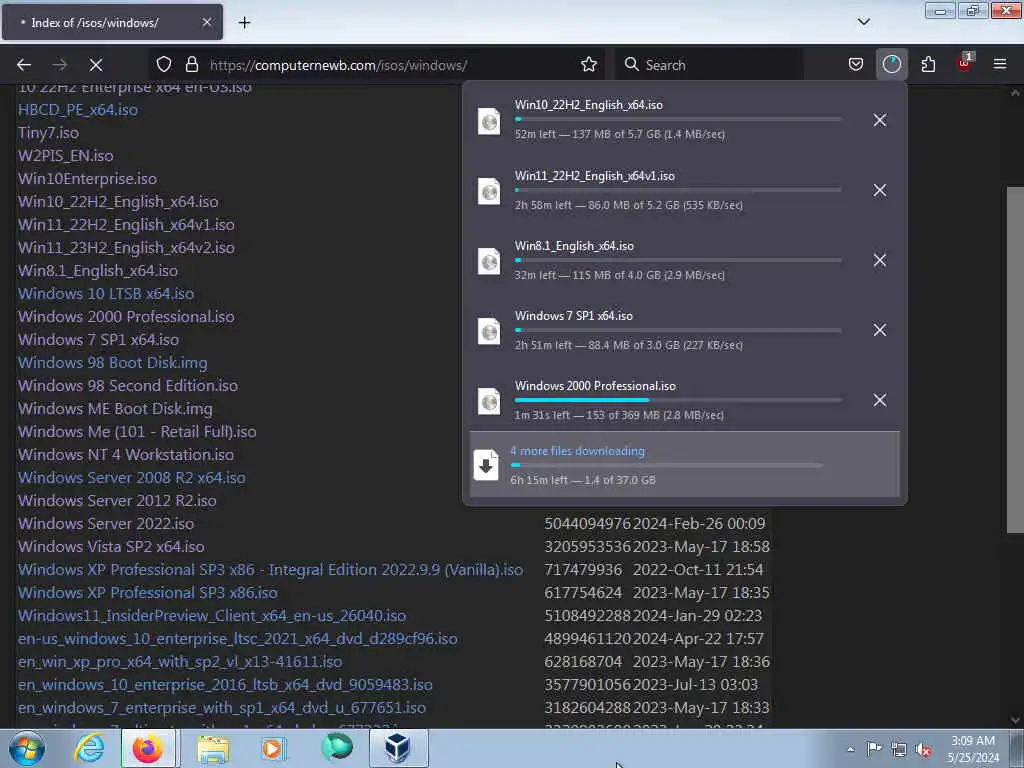Click the overall downloads summary progress bar
The height and width of the screenshot is (768, 1024).
[x=666, y=465]
